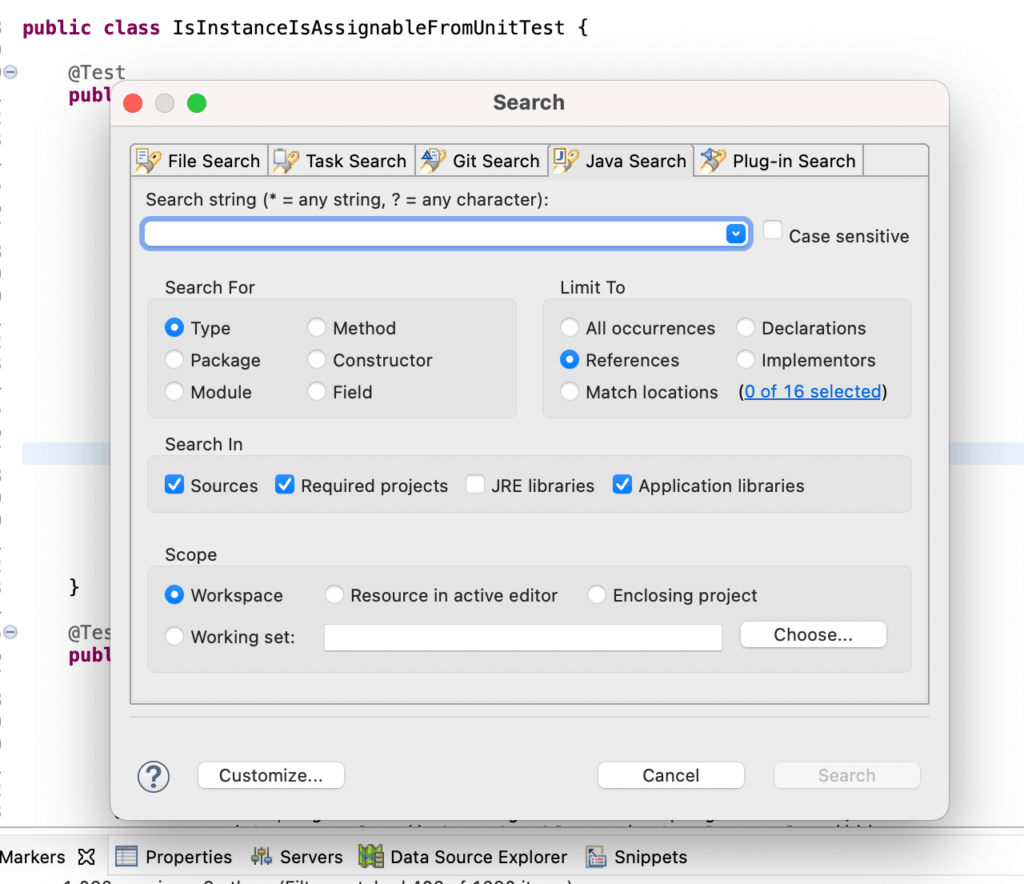Click inside the Working set field
The height and width of the screenshot is (884, 1024).
click(522, 637)
